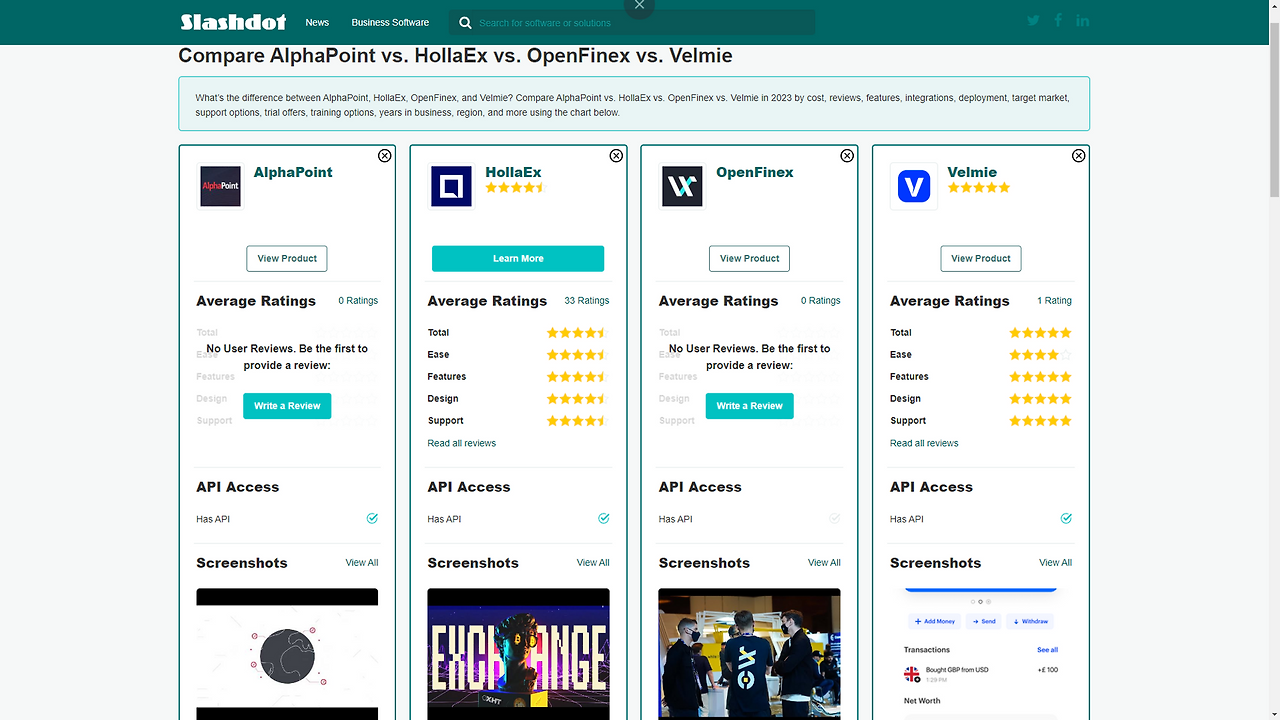Click the Velmie logo image
Image resolution: width=1280 pixels, height=720 pixels.
914,186
